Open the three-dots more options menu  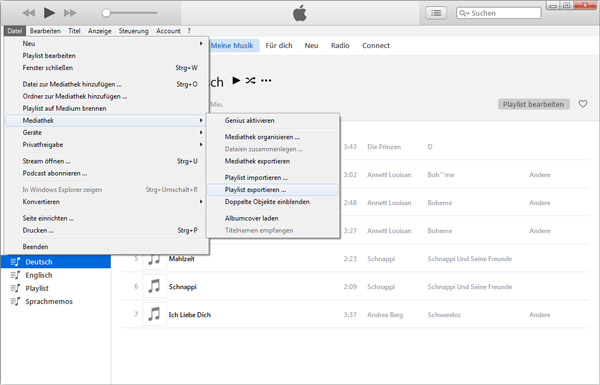coord(266,80)
